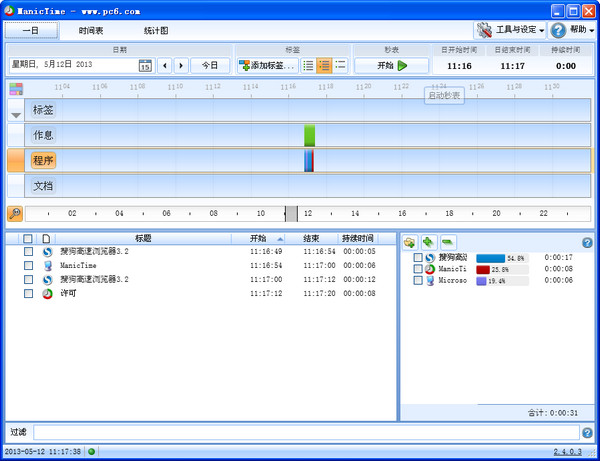
Task: Click the status indicator green dot
Action: pyautogui.click(x=92, y=452)
